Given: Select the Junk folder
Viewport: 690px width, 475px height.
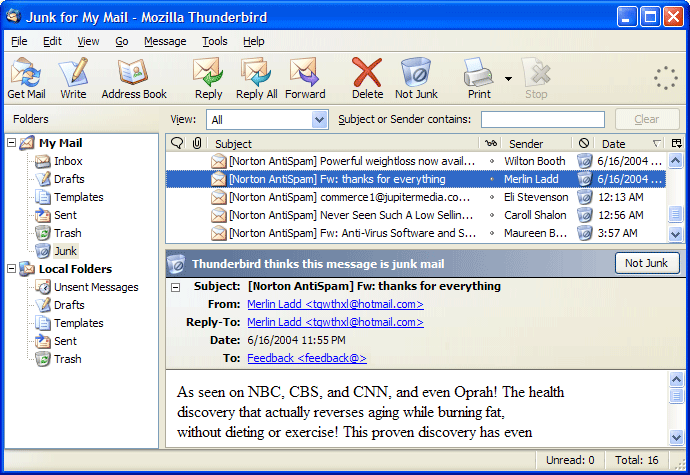Looking at the screenshot, I should [x=65, y=251].
